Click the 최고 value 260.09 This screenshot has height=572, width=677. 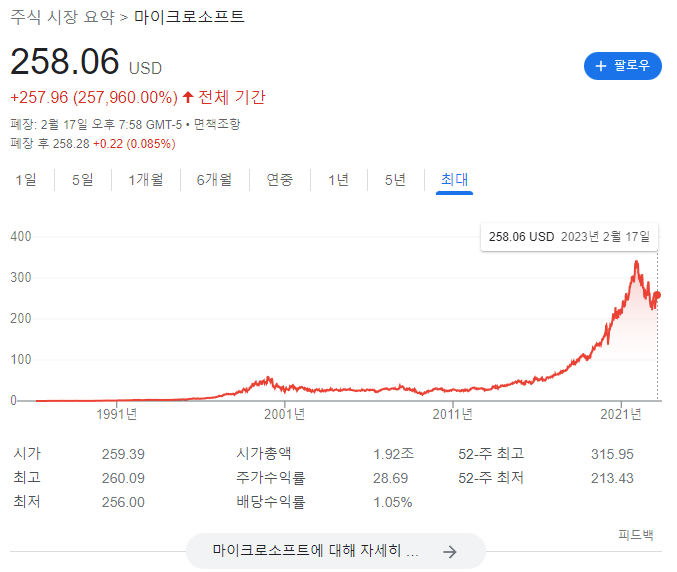point(123,478)
